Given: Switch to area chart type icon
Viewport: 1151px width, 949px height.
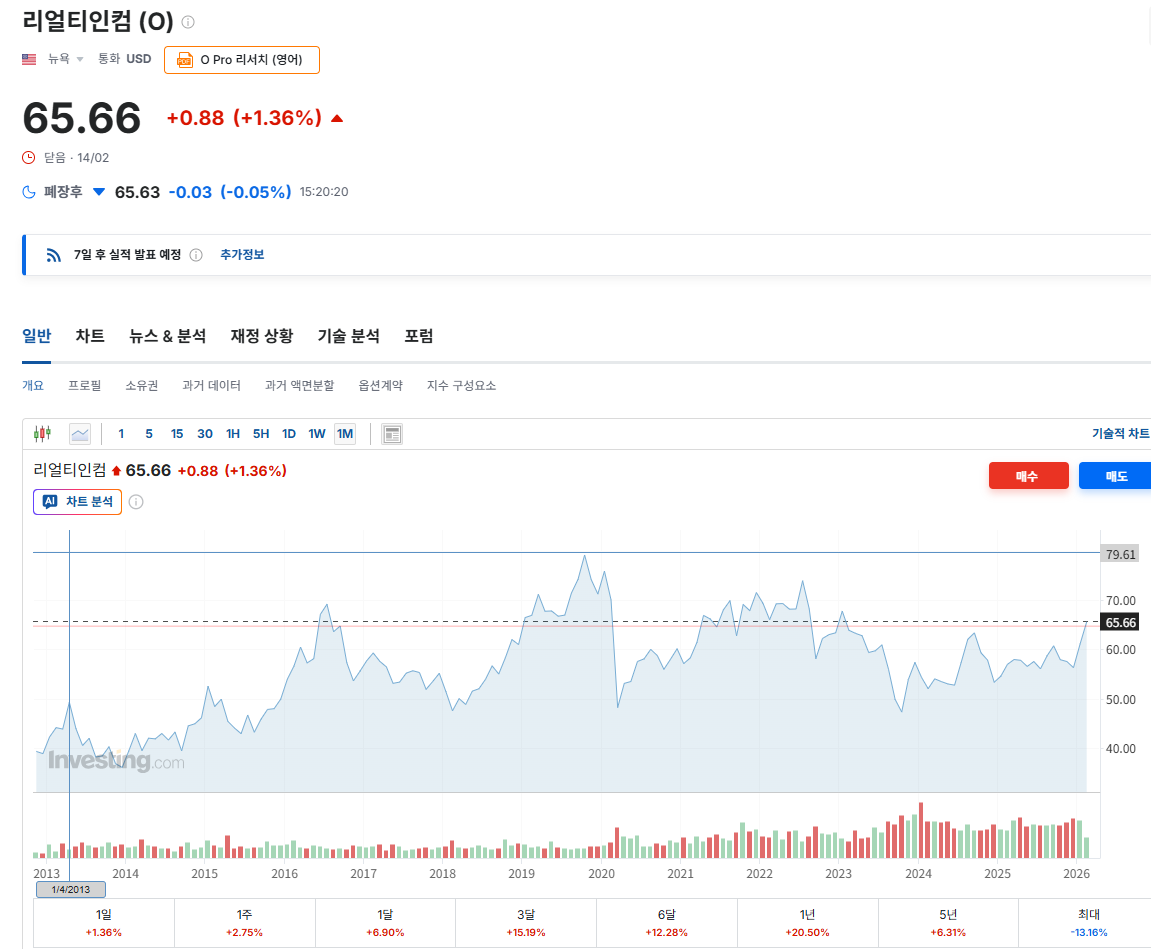Looking at the screenshot, I should click(80, 434).
